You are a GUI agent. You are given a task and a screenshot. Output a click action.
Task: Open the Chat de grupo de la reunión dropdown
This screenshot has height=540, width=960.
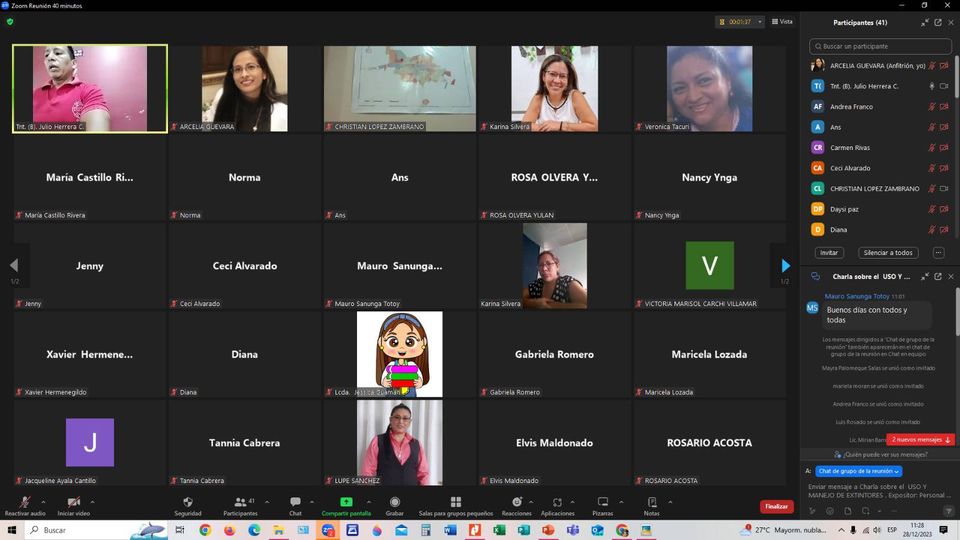859,471
